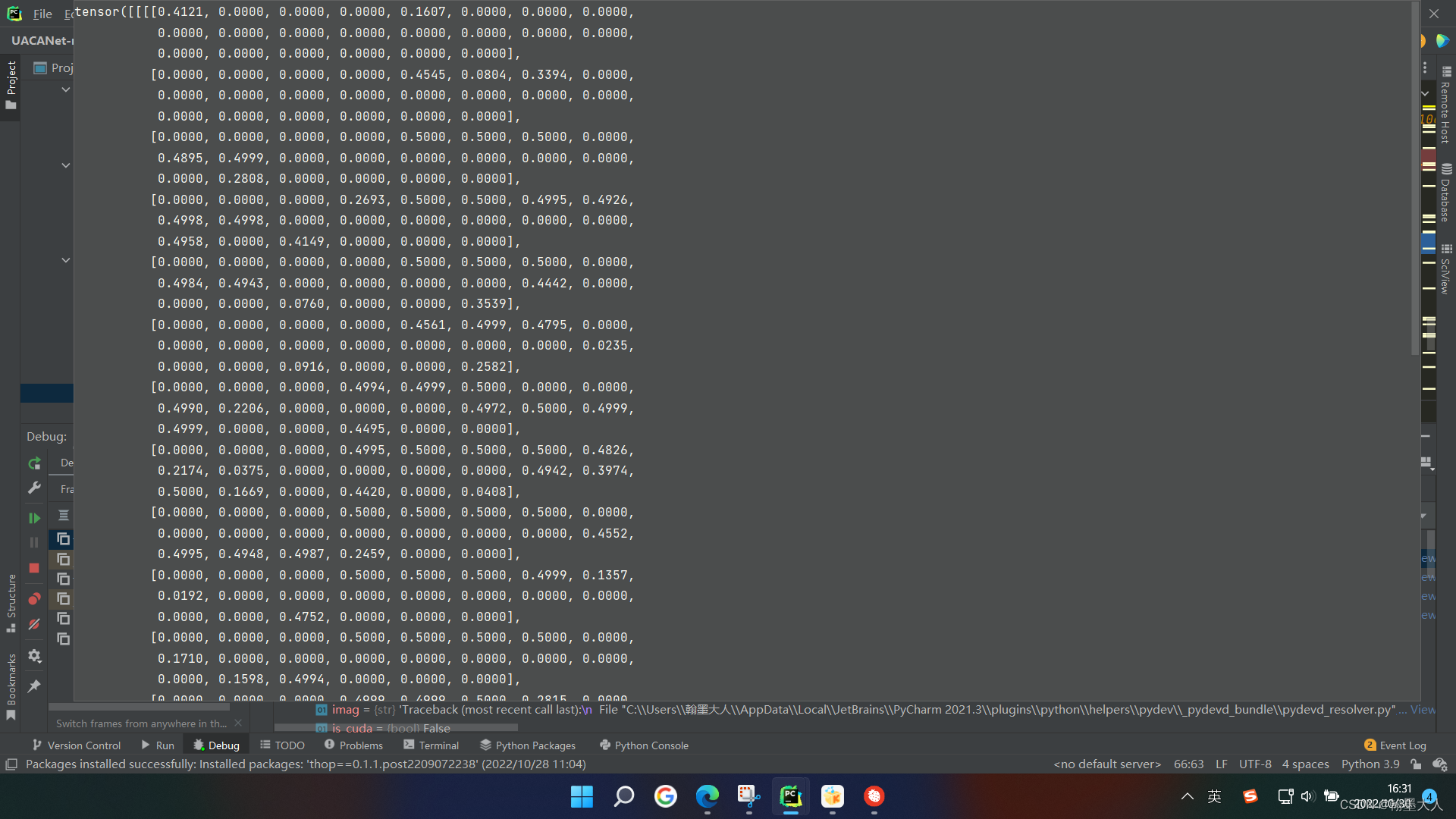Pin the debug tab

pos(34,686)
